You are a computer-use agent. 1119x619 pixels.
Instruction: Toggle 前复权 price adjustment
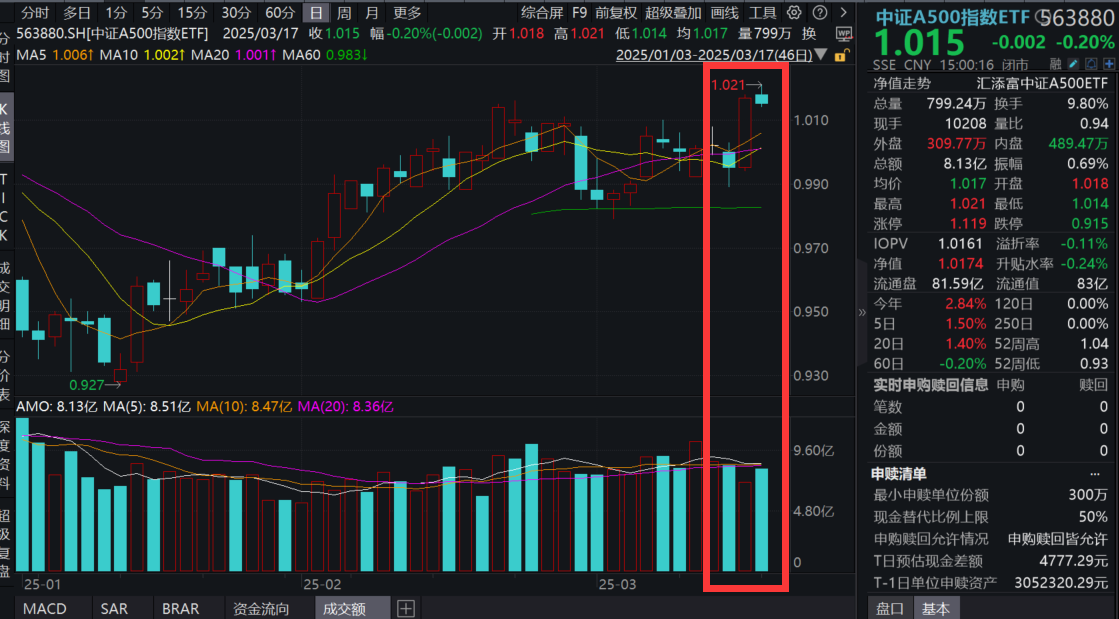[x=616, y=13]
